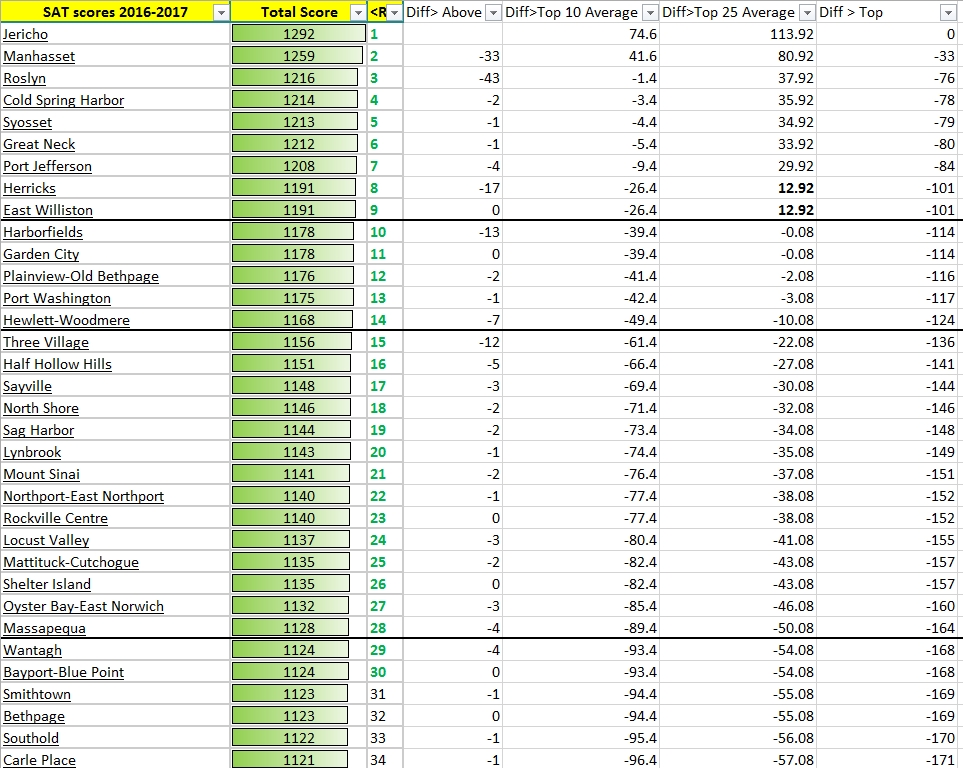Select Harborfields rank cell 10
The image size is (963, 768).
click(385, 232)
